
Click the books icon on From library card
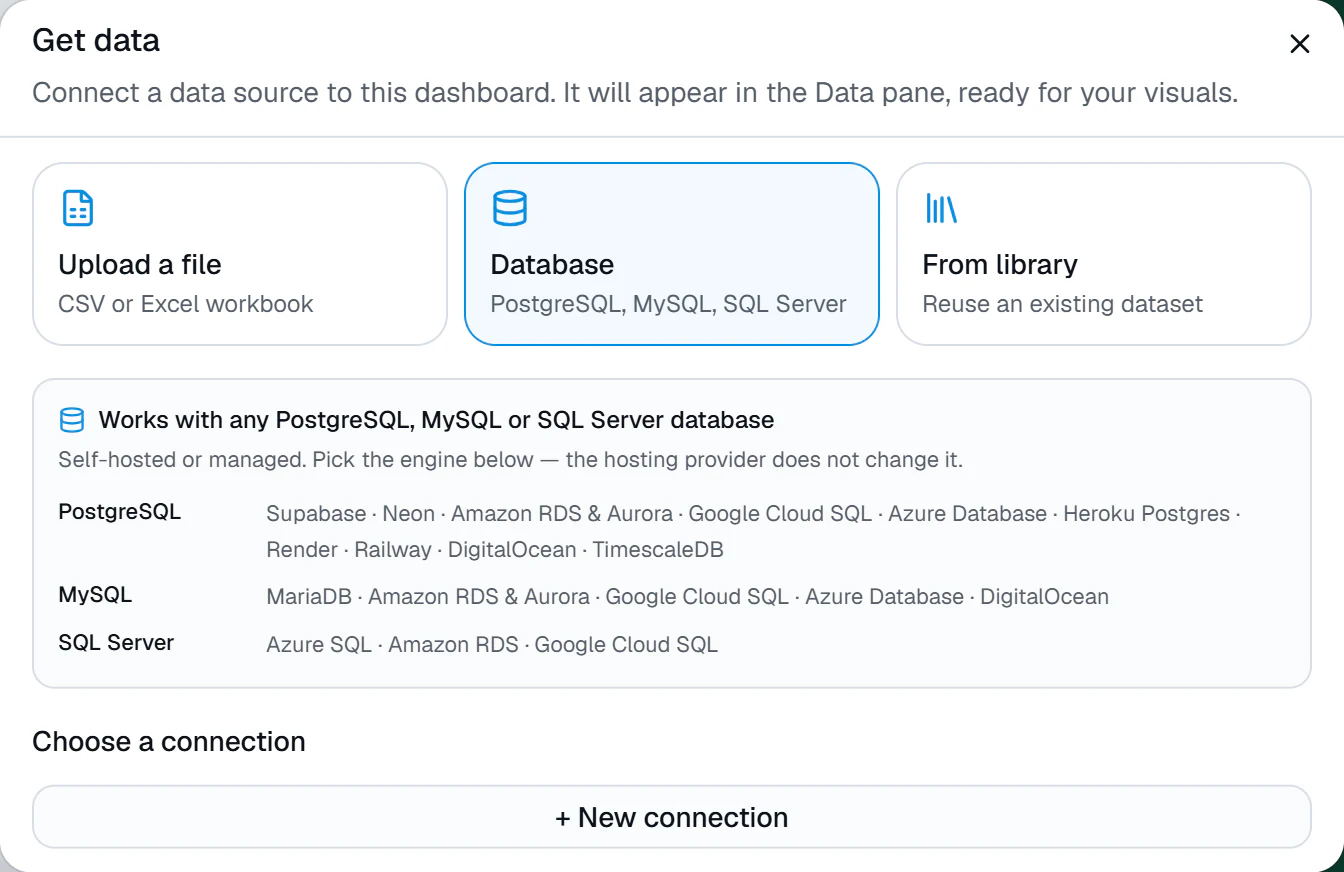[x=941, y=208]
